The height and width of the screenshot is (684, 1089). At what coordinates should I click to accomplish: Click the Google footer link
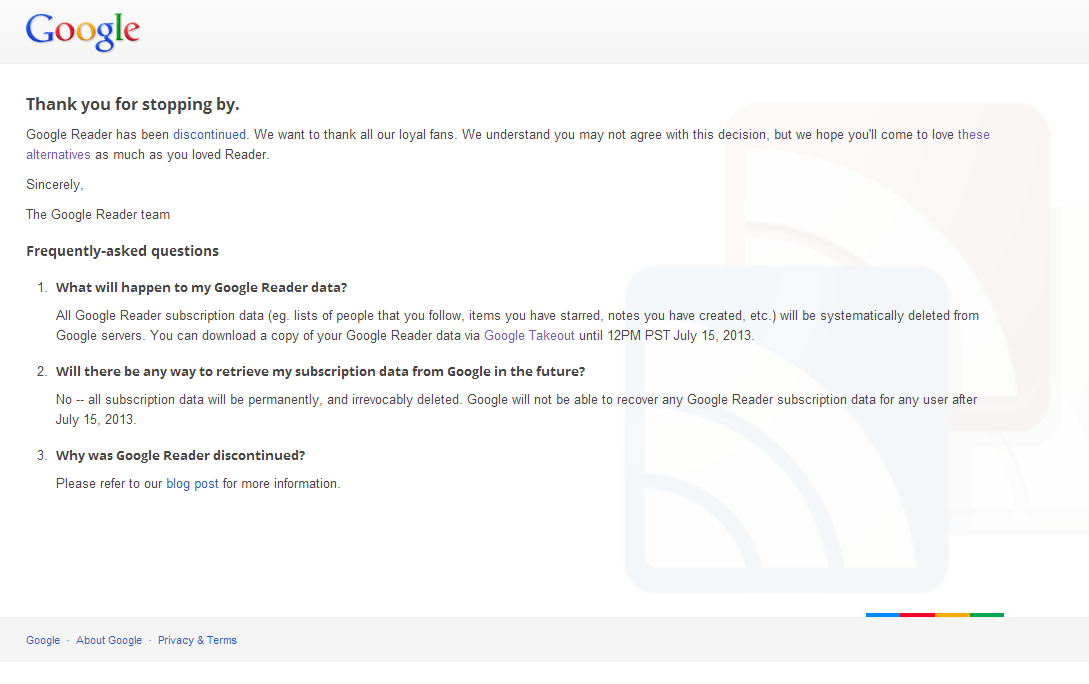(43, 640)
